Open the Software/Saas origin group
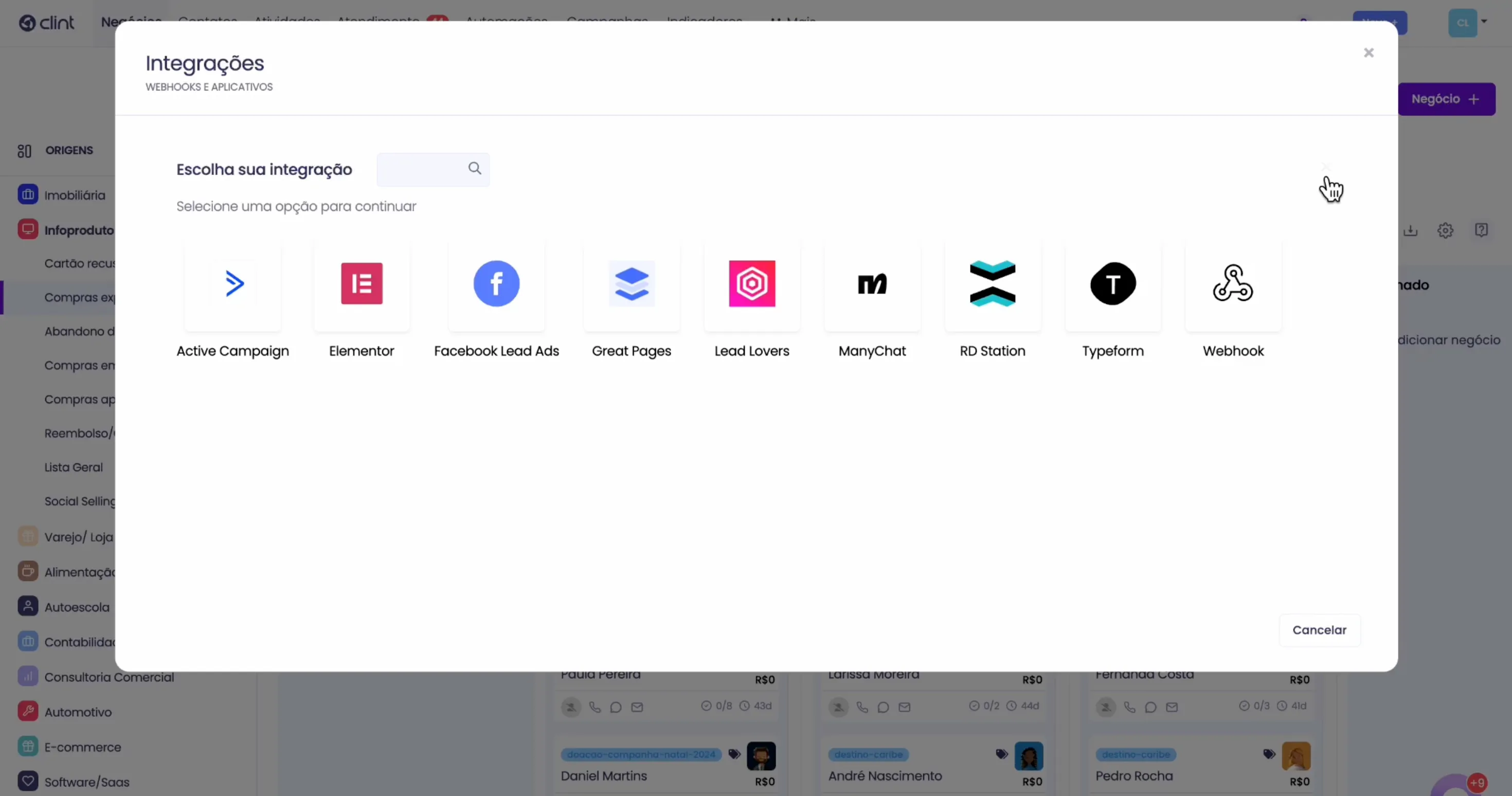1512x796 pixels. point(74,782)
